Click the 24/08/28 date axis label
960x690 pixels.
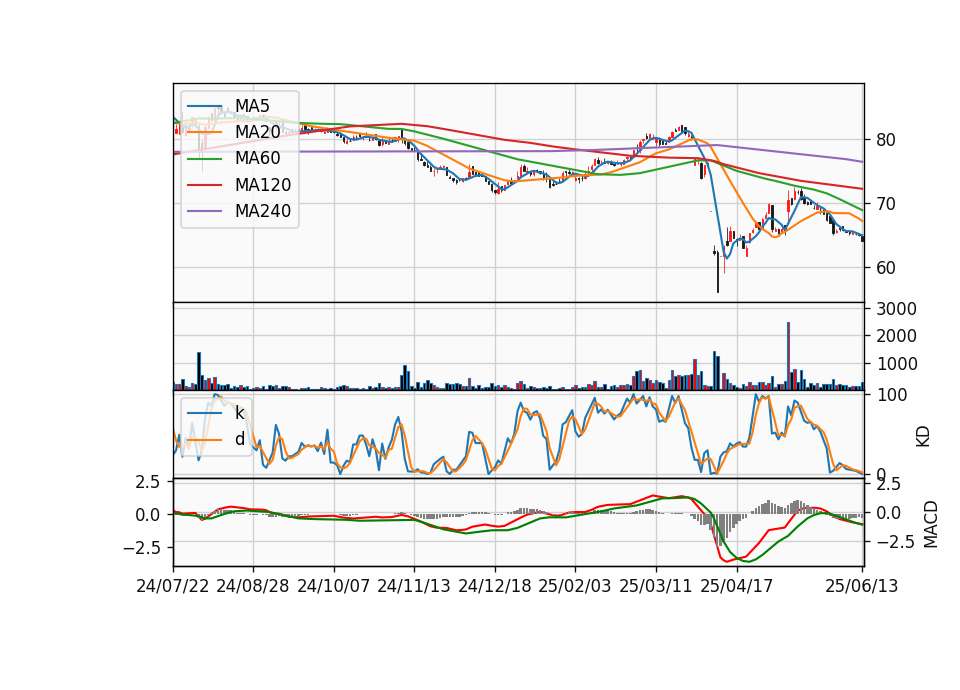[x=253, y=586]
